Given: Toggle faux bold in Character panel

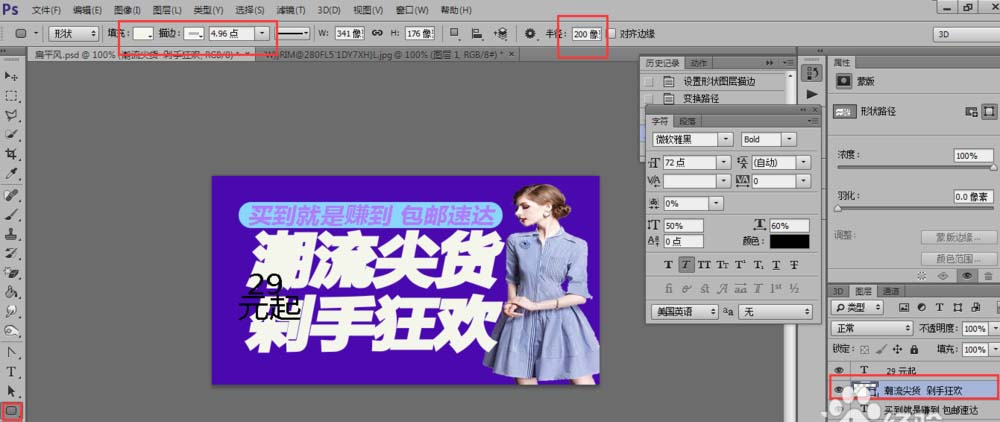Looking at the screenshot, I should [668, 265].
